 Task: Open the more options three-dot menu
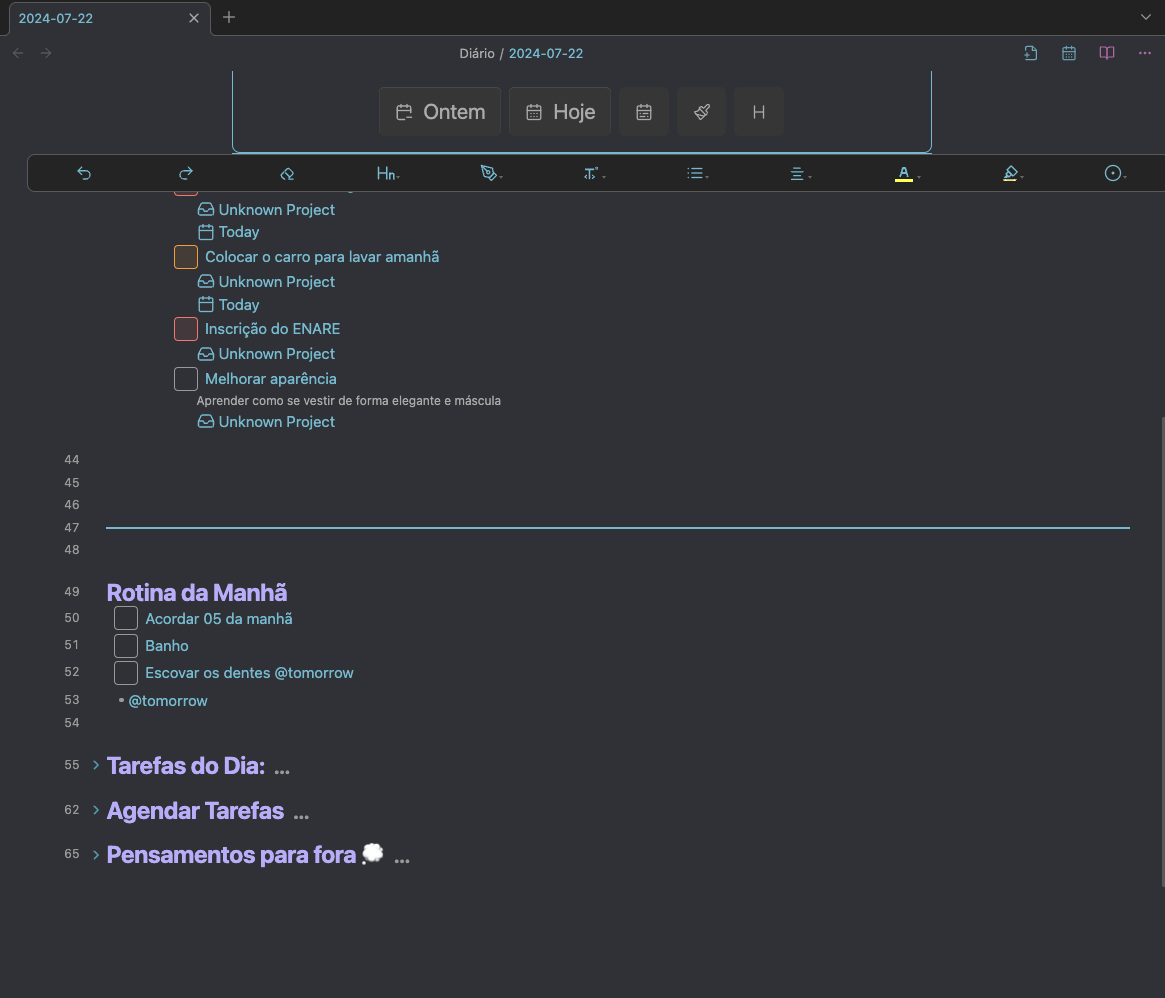[x=1144, y=53]
